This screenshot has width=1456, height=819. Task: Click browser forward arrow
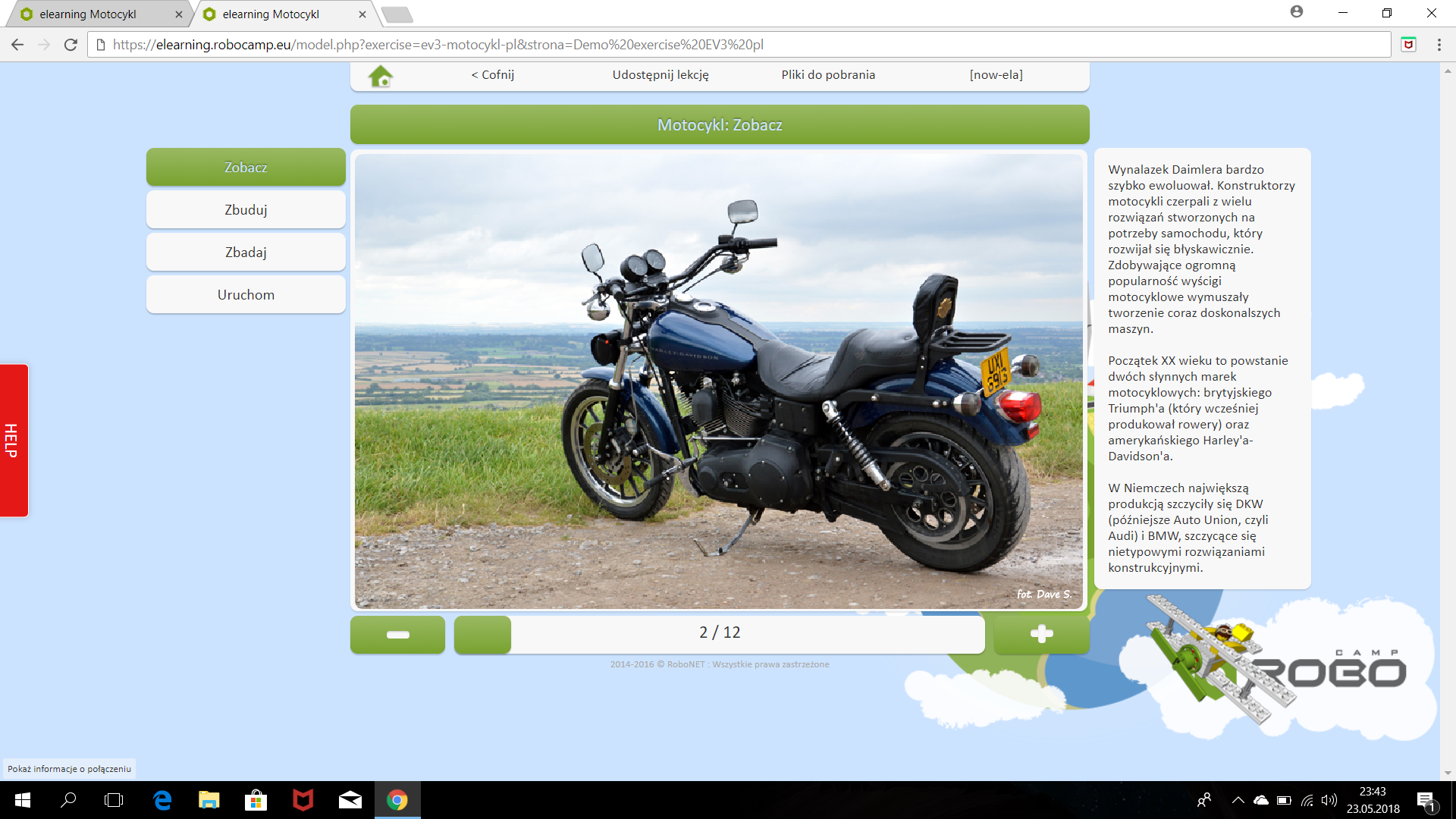click(x=44, y=45)
